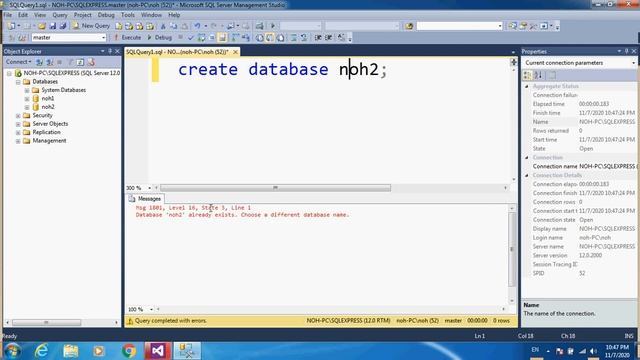Viewport: 640px width, 360px height.
Task: Open the Windows Start menu
Action: [12, 351]
